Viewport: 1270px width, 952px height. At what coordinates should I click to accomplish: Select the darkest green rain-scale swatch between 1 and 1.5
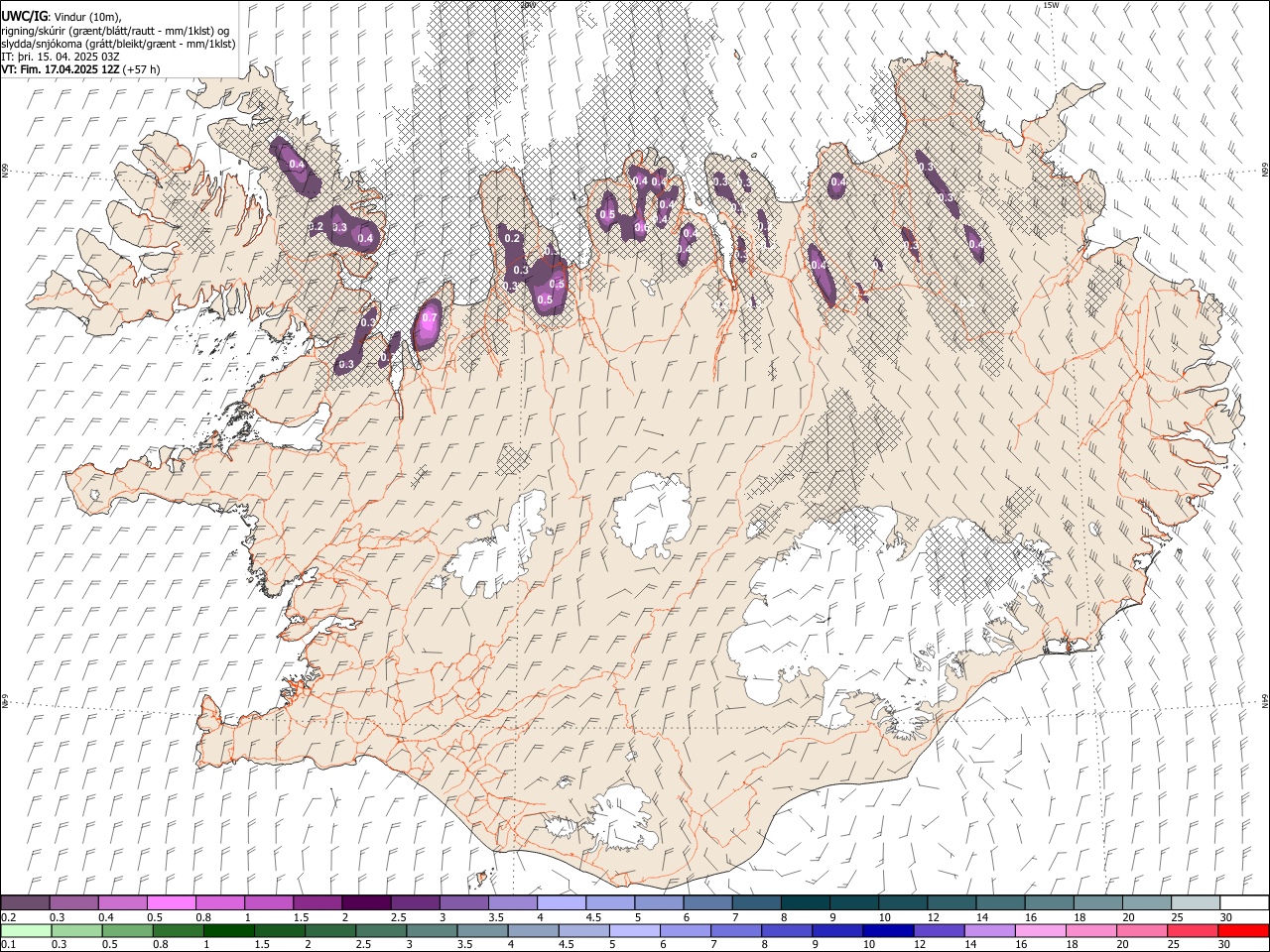click(x=229, y=931)
